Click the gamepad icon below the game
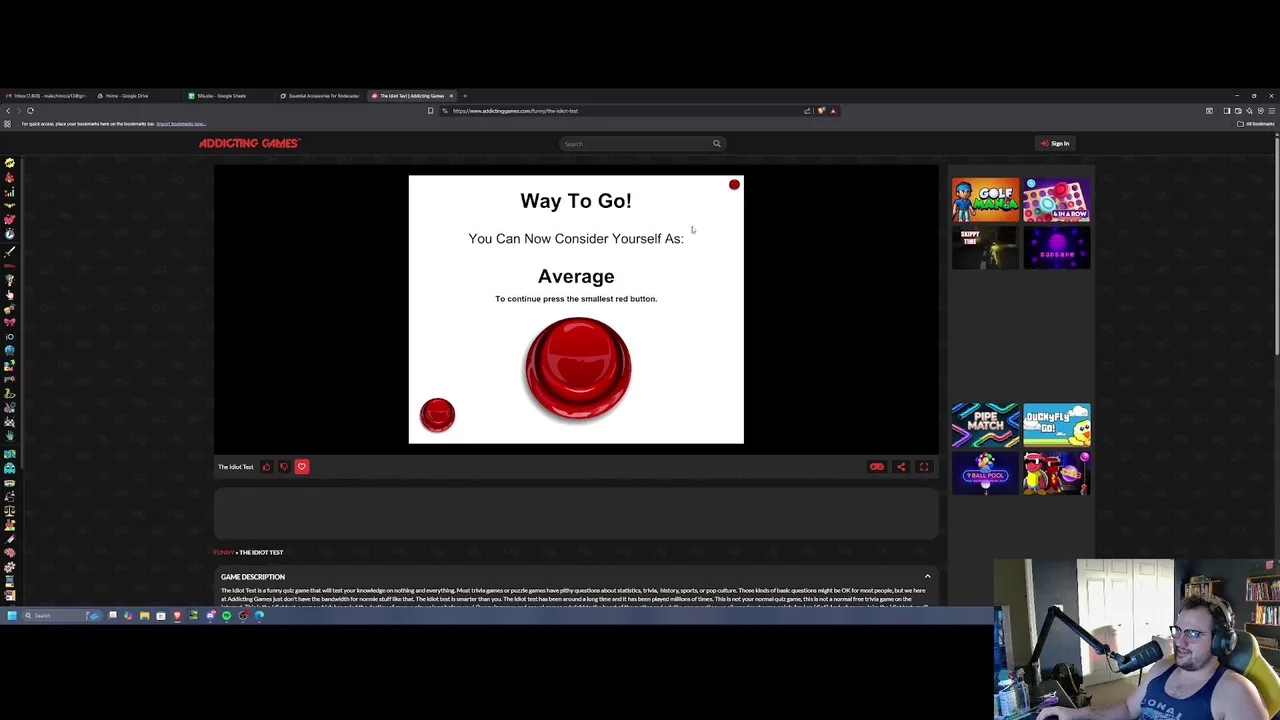The height and width of the screenshot is (720, 1280). [x=876, y=467]
